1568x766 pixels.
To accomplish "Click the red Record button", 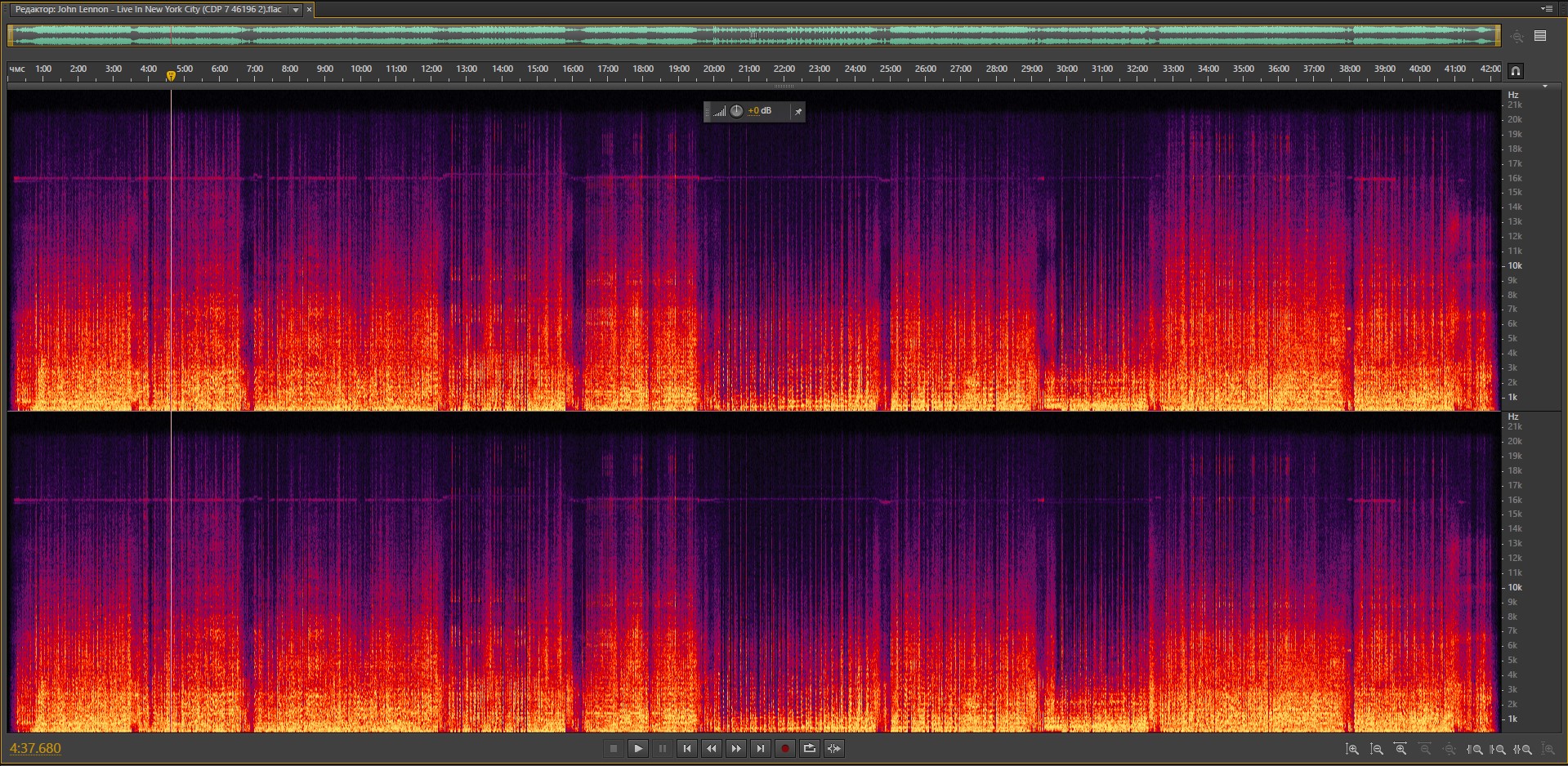I will (x=784, y=749).
